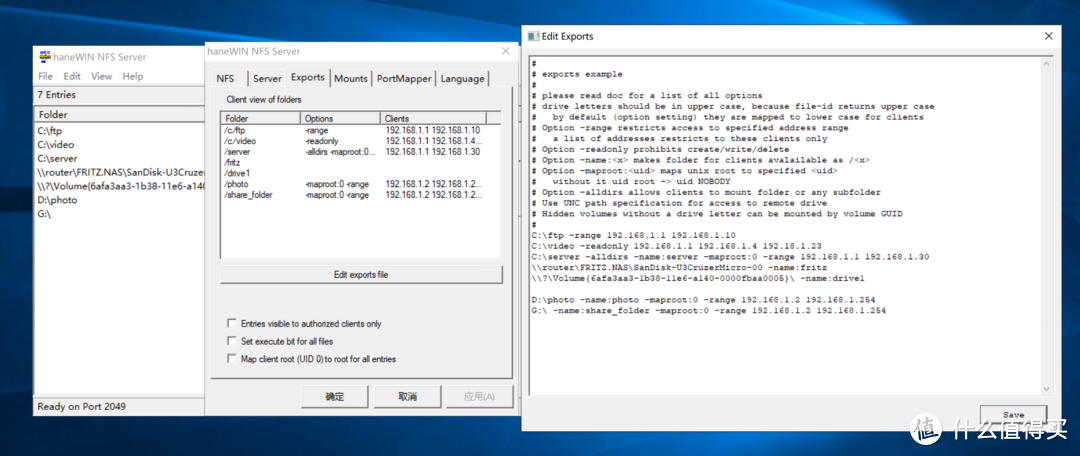Click the Options column header

(340, 118)
